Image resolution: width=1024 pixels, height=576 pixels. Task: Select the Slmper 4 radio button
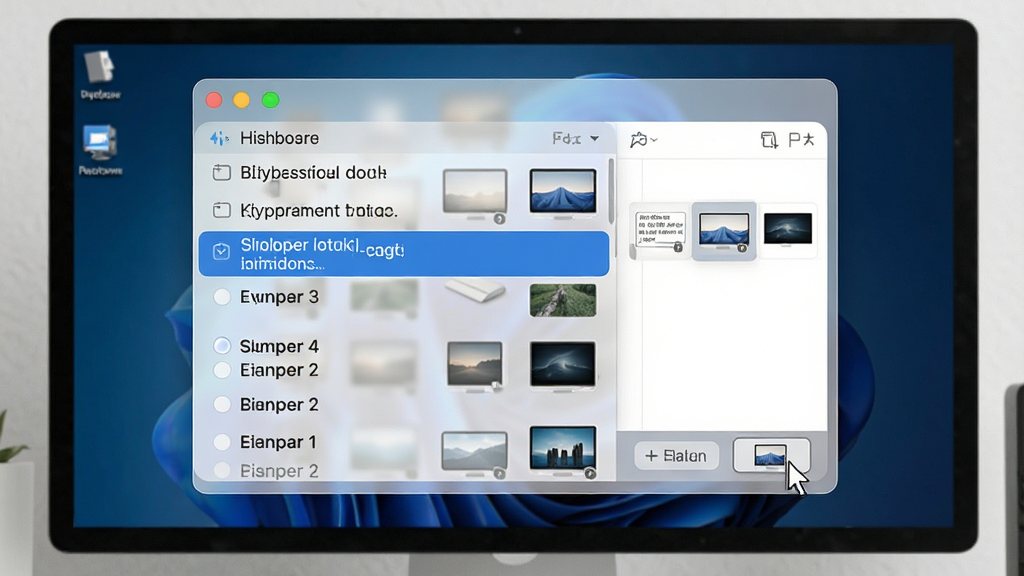click(222, 345)
